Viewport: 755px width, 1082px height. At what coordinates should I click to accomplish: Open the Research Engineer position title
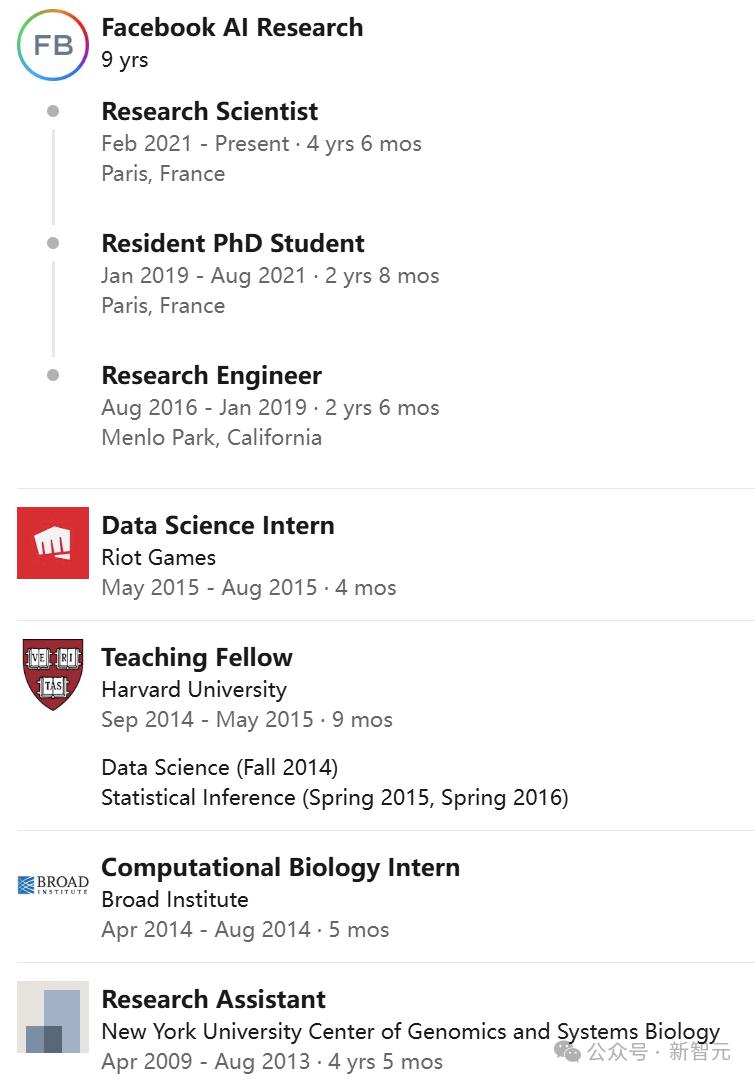[x=211, y=376]
